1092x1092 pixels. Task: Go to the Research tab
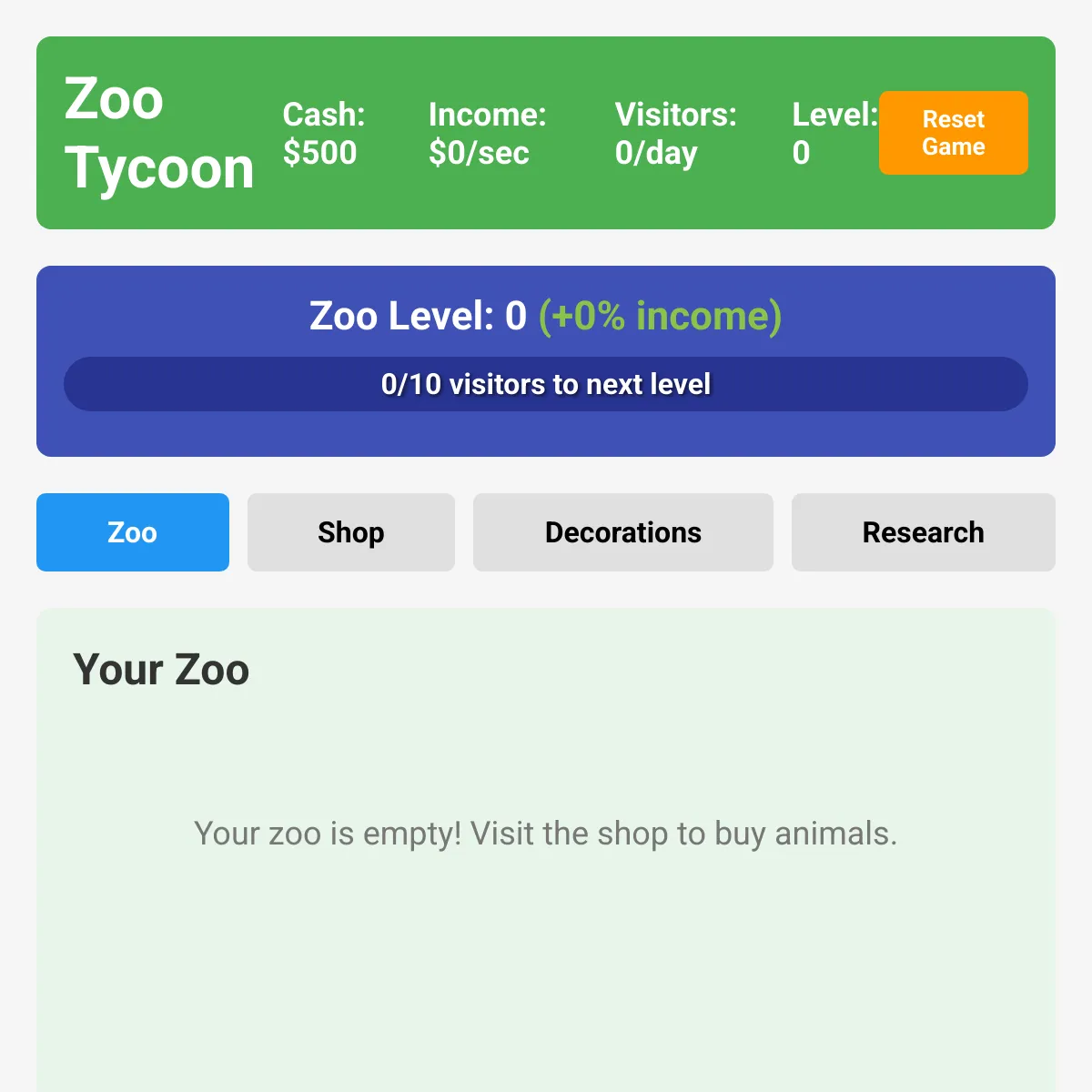[x=924, y=532]
